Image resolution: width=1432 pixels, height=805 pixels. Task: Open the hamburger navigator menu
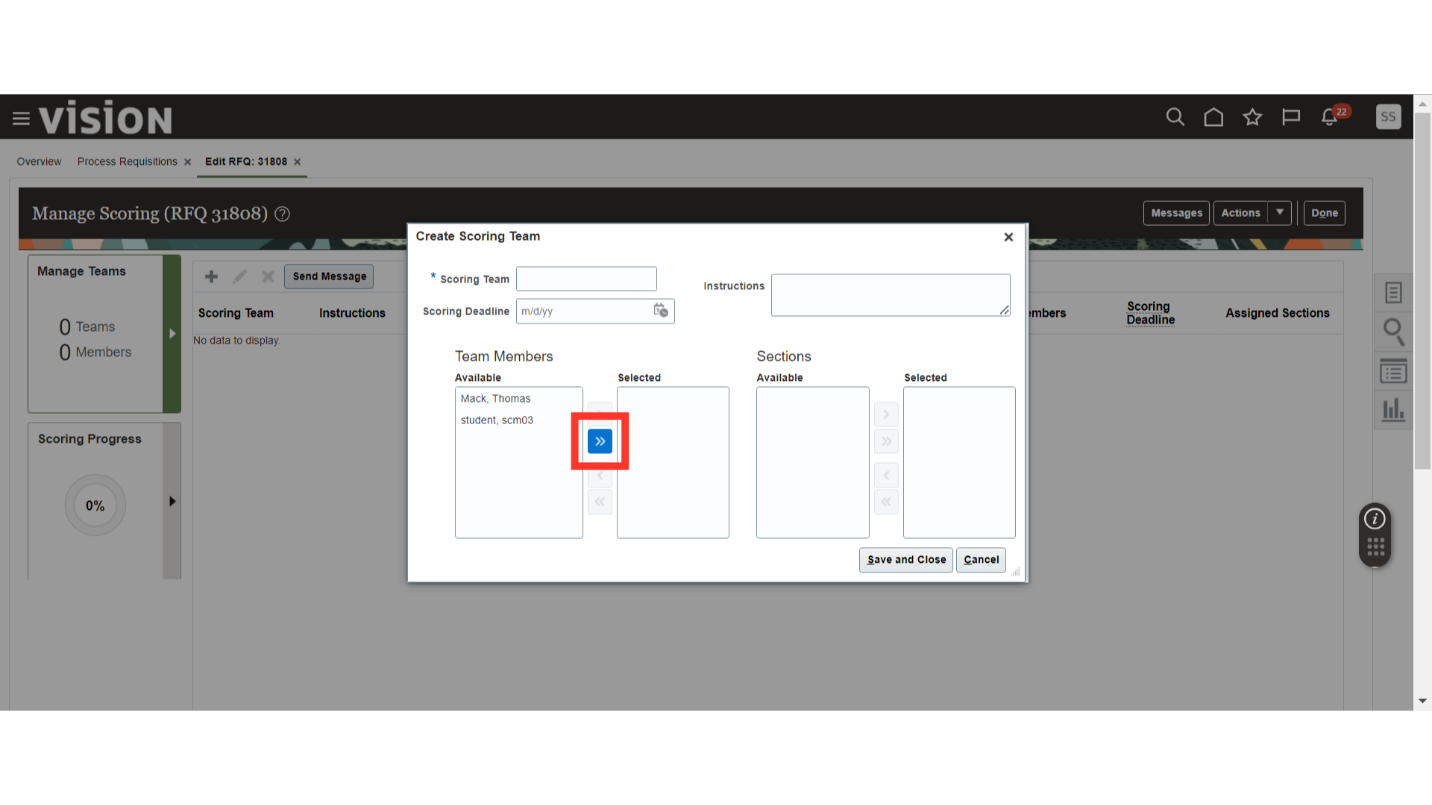20,119
